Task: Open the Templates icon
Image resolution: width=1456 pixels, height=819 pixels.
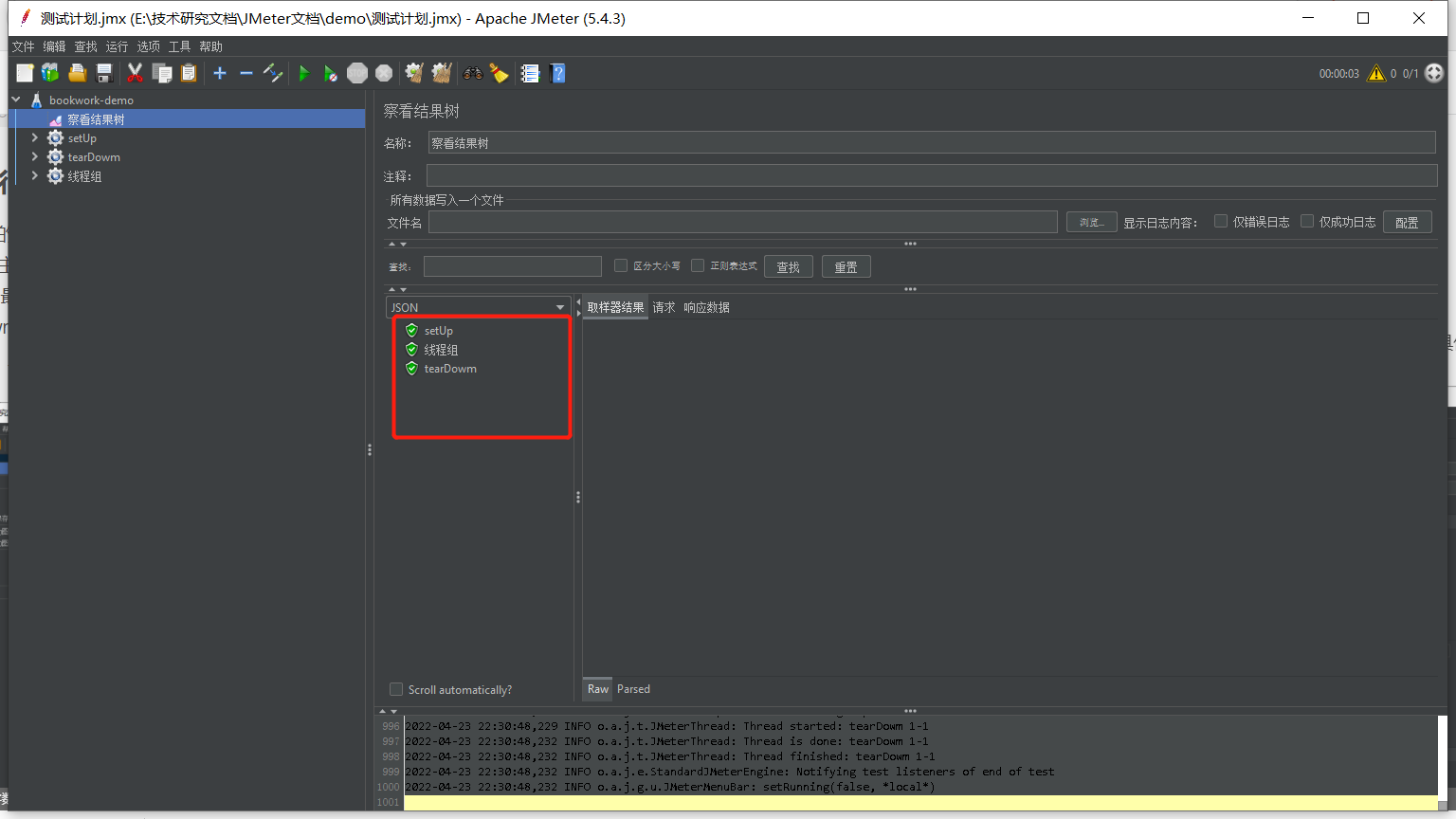Action: click(50, 73)
